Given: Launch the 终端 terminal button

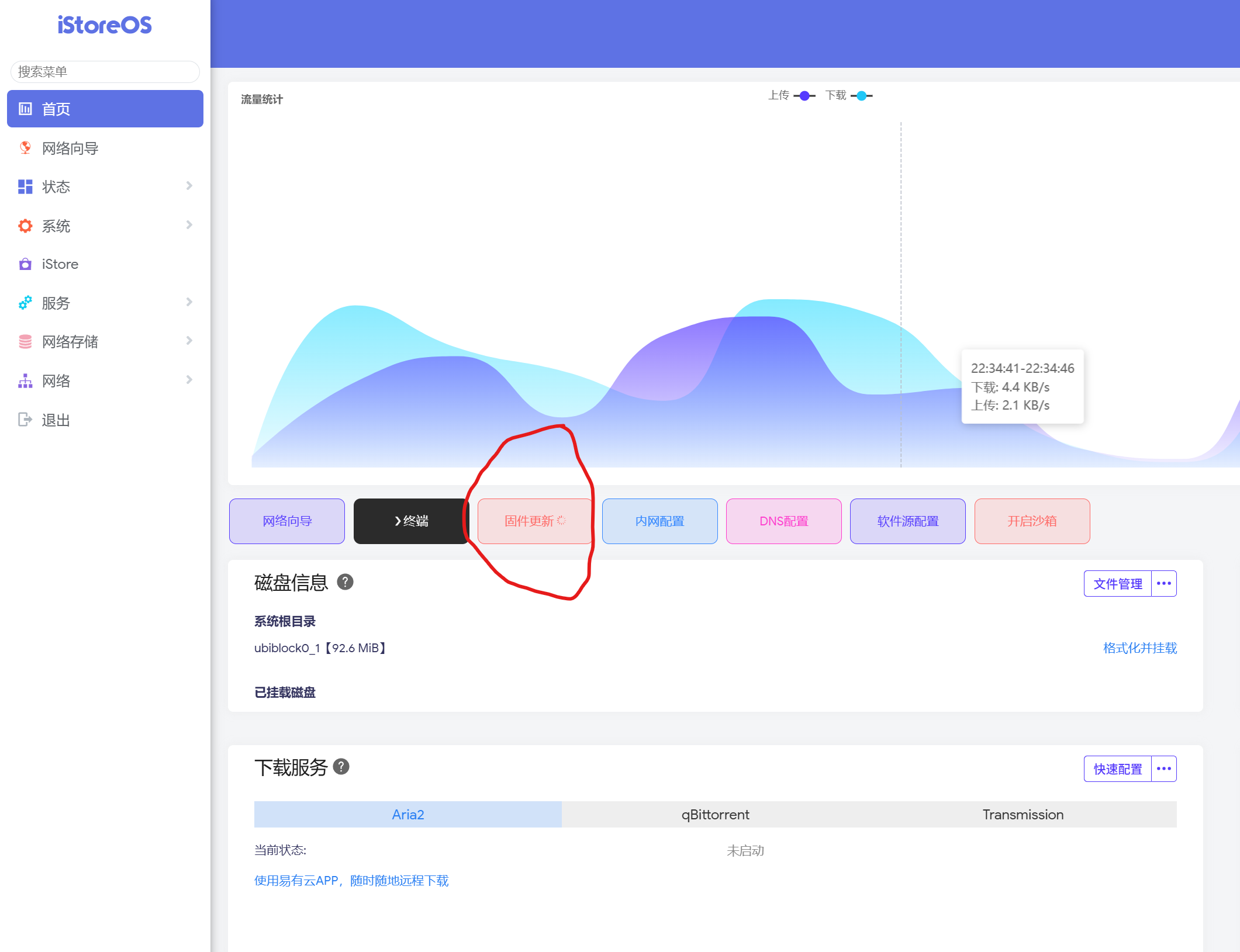Looking at the screenshot, I should pos(411,521).
